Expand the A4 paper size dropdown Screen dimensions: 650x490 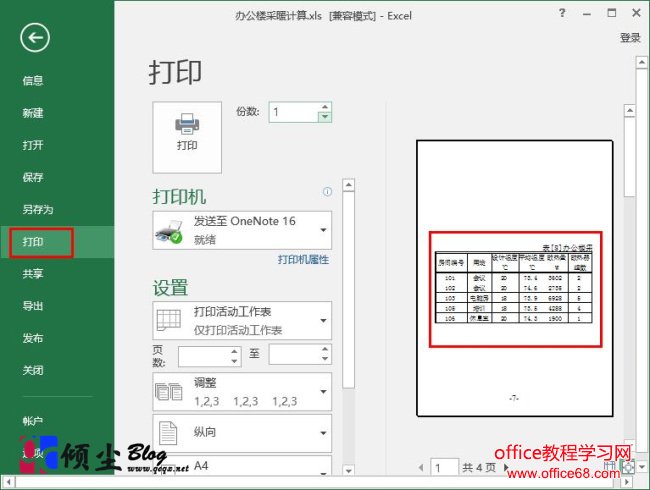[x=242, y=466]
